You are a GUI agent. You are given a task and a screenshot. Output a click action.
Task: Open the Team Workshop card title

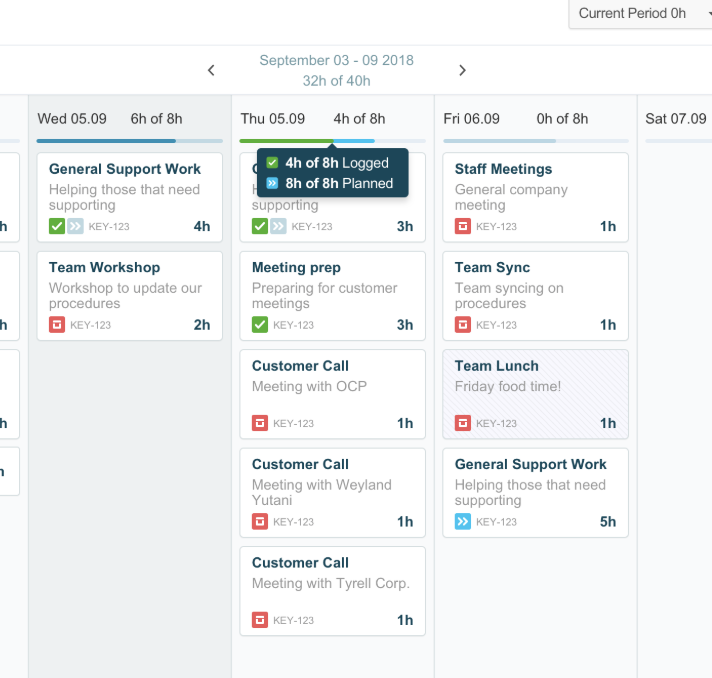(x=104, y=267)
